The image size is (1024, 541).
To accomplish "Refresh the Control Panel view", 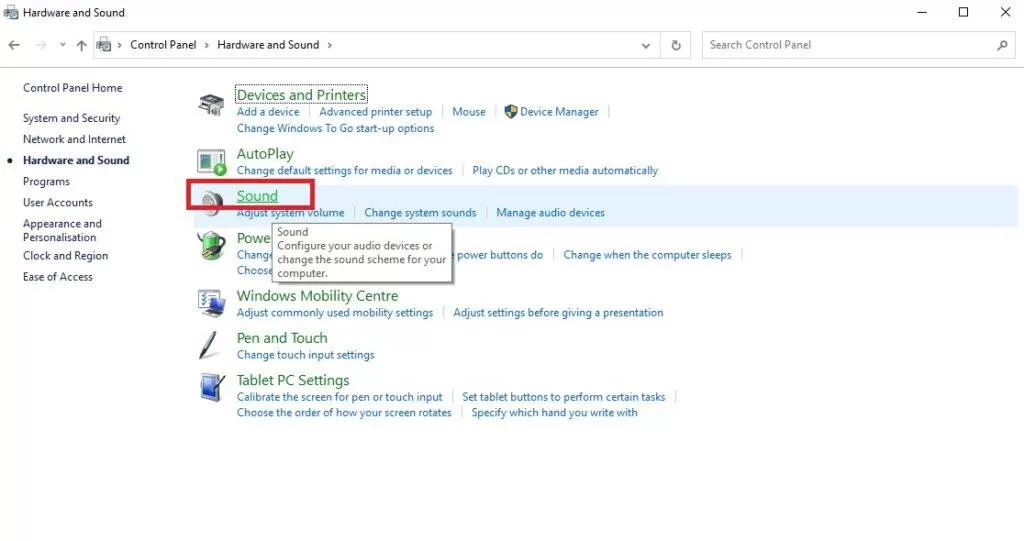I will click(676, 45).
